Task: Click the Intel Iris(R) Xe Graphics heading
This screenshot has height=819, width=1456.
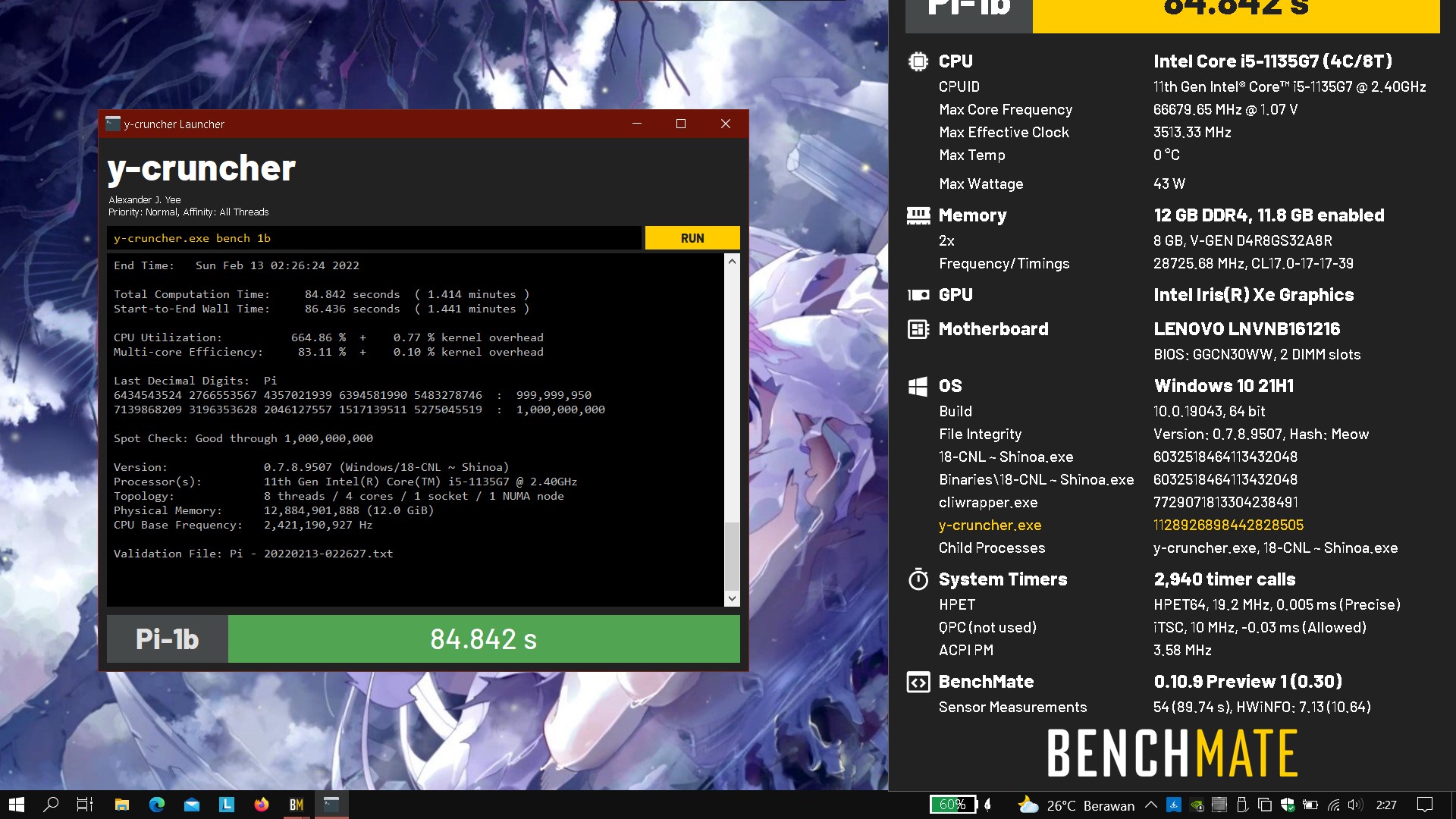Action: click(x=1254, y=295)
